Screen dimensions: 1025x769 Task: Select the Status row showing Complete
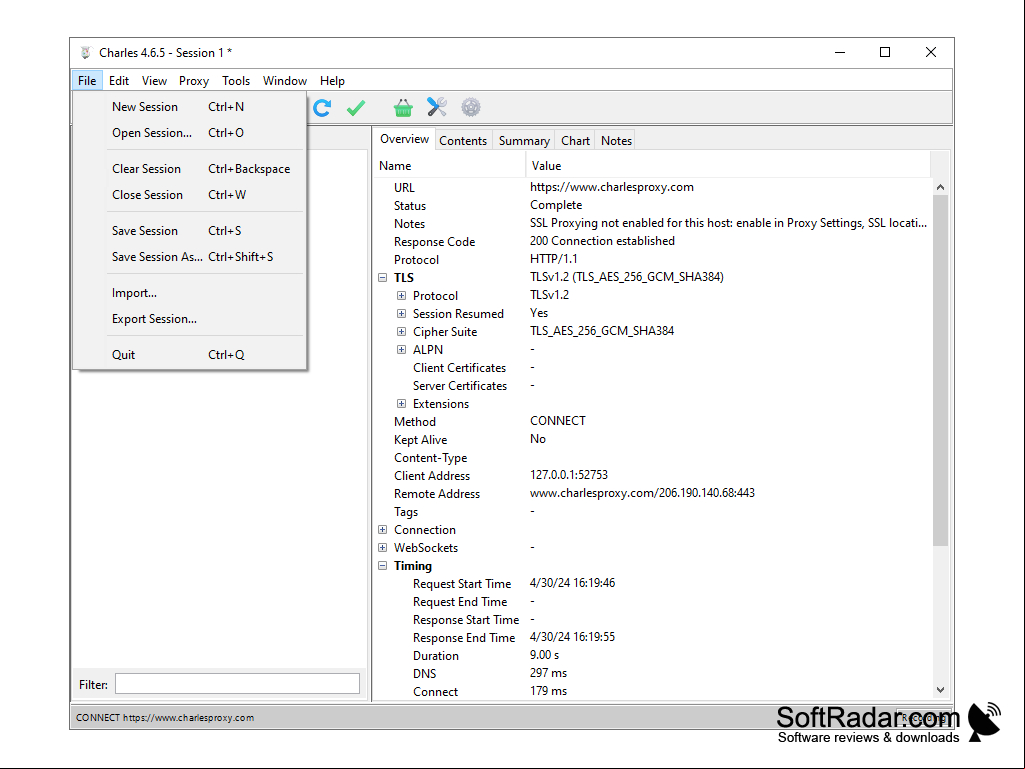(654, 205)
